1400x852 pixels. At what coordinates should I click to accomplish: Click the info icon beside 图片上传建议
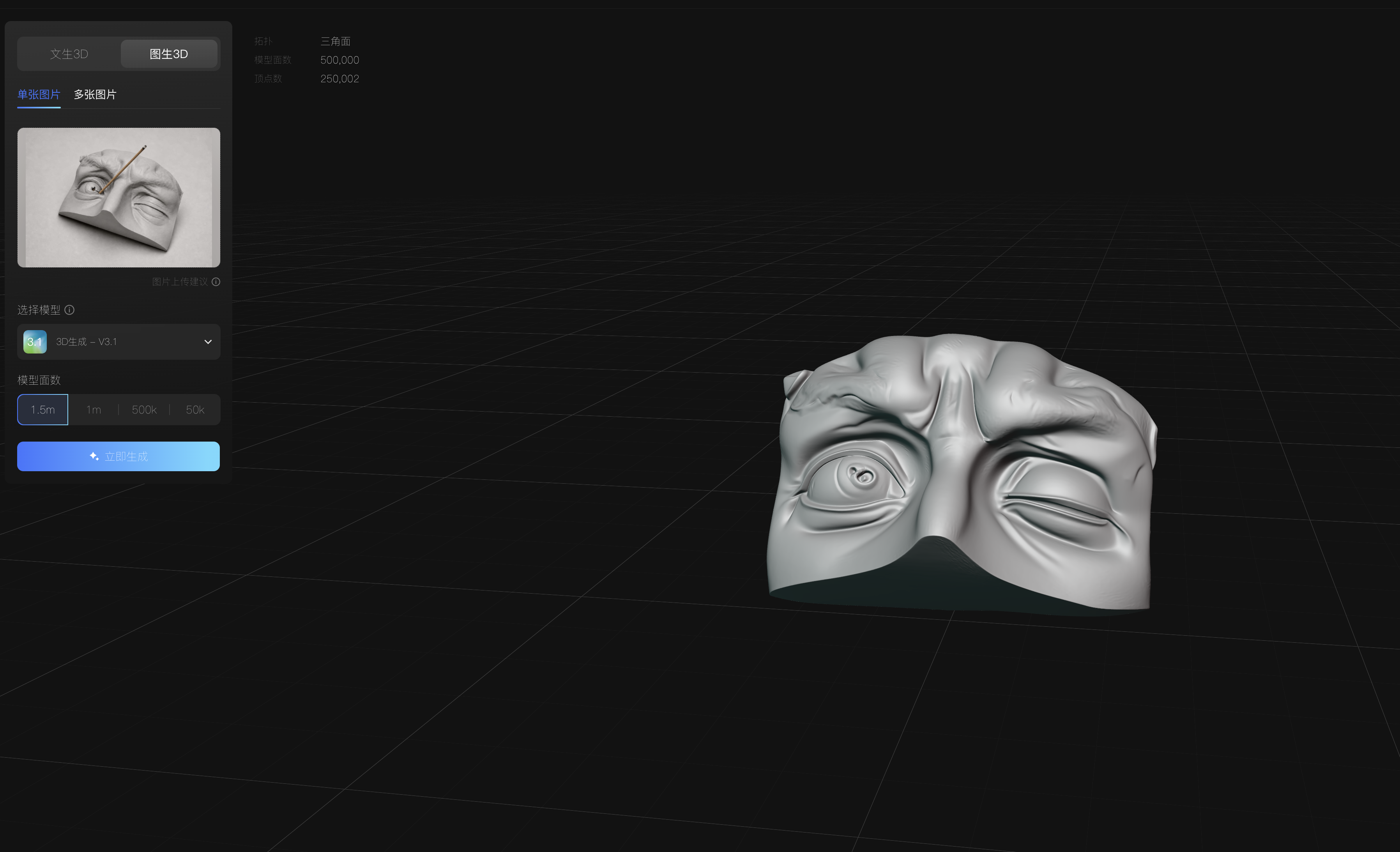point(216,282)
